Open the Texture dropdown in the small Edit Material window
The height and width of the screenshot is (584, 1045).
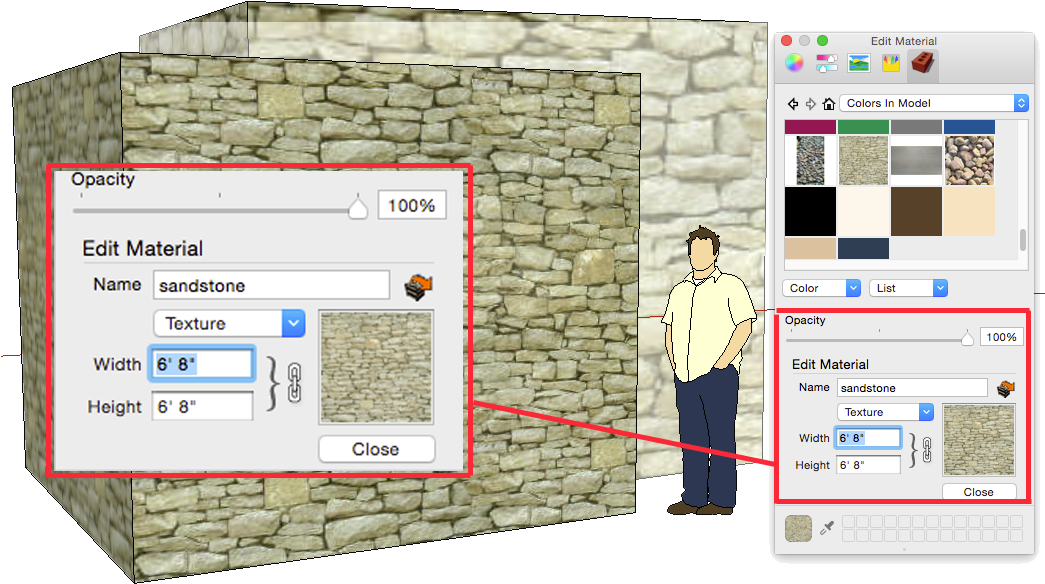(884, 412)
